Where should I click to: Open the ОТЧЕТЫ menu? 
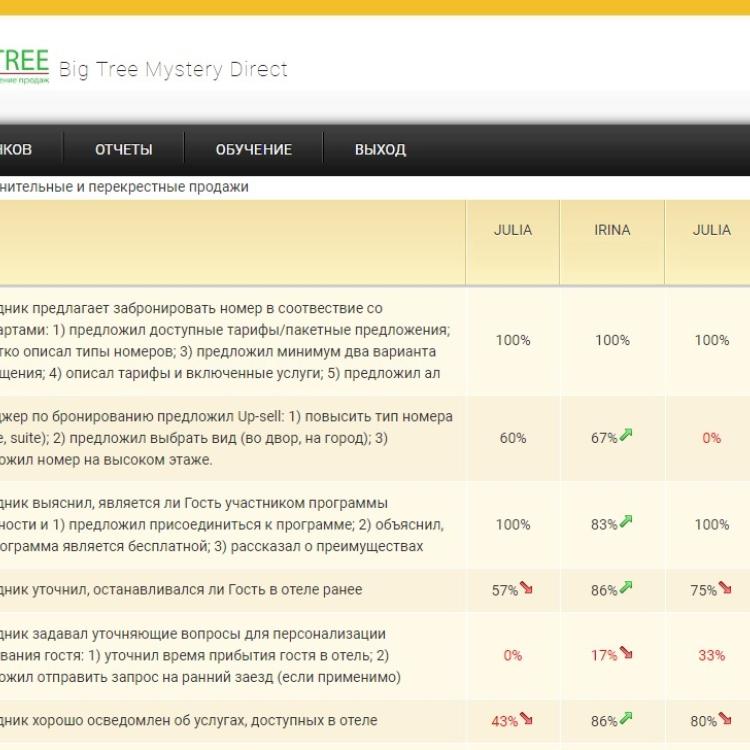[x=124, y=150]
